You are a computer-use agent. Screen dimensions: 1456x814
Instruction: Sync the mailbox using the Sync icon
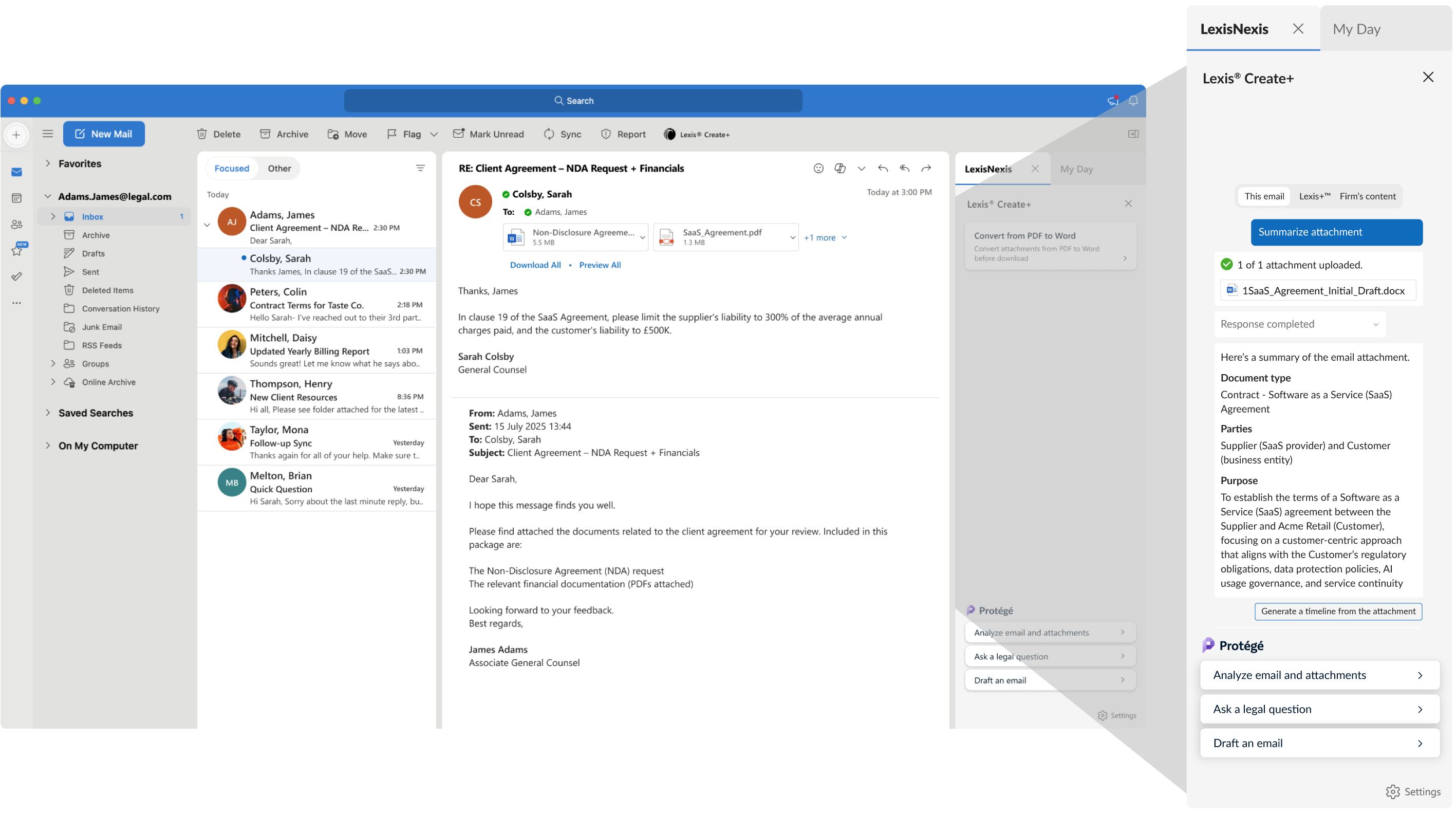[x=562, y=134]
